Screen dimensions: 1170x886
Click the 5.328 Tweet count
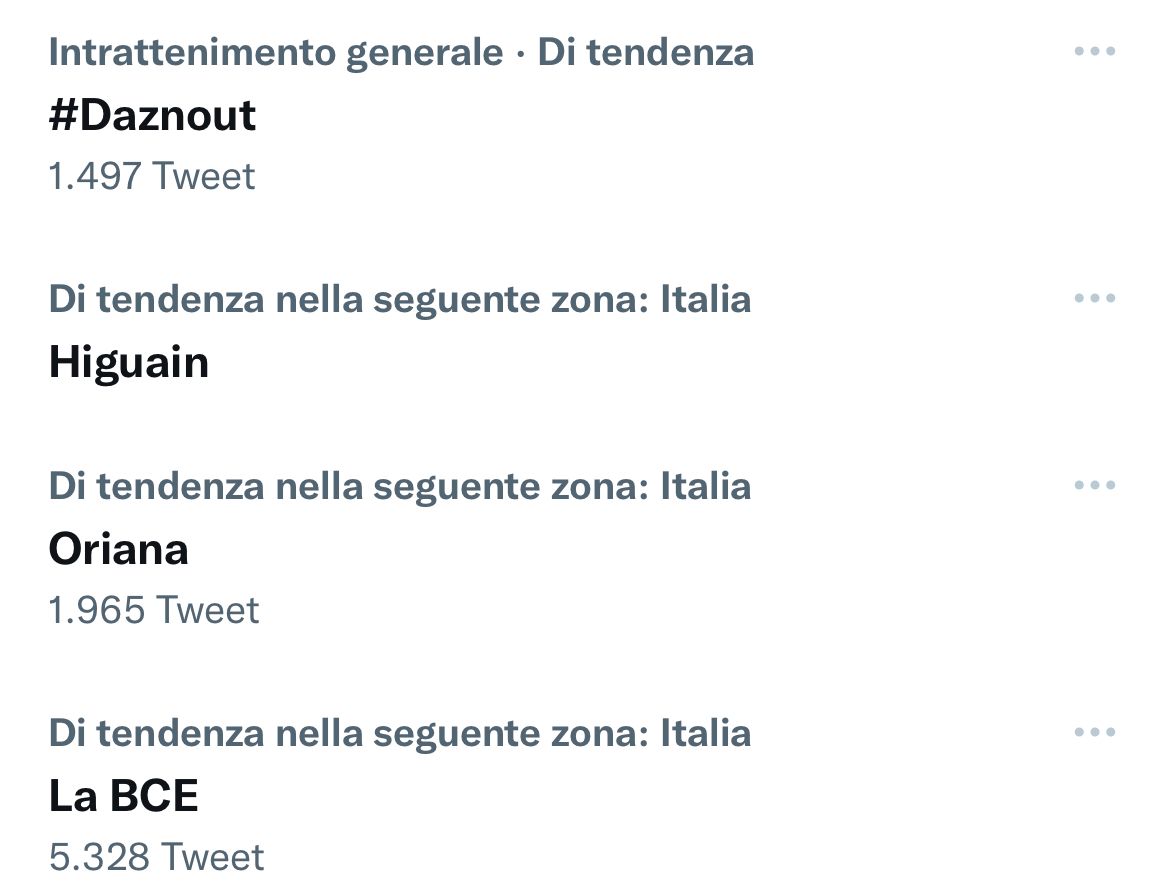tap(156, 857)
